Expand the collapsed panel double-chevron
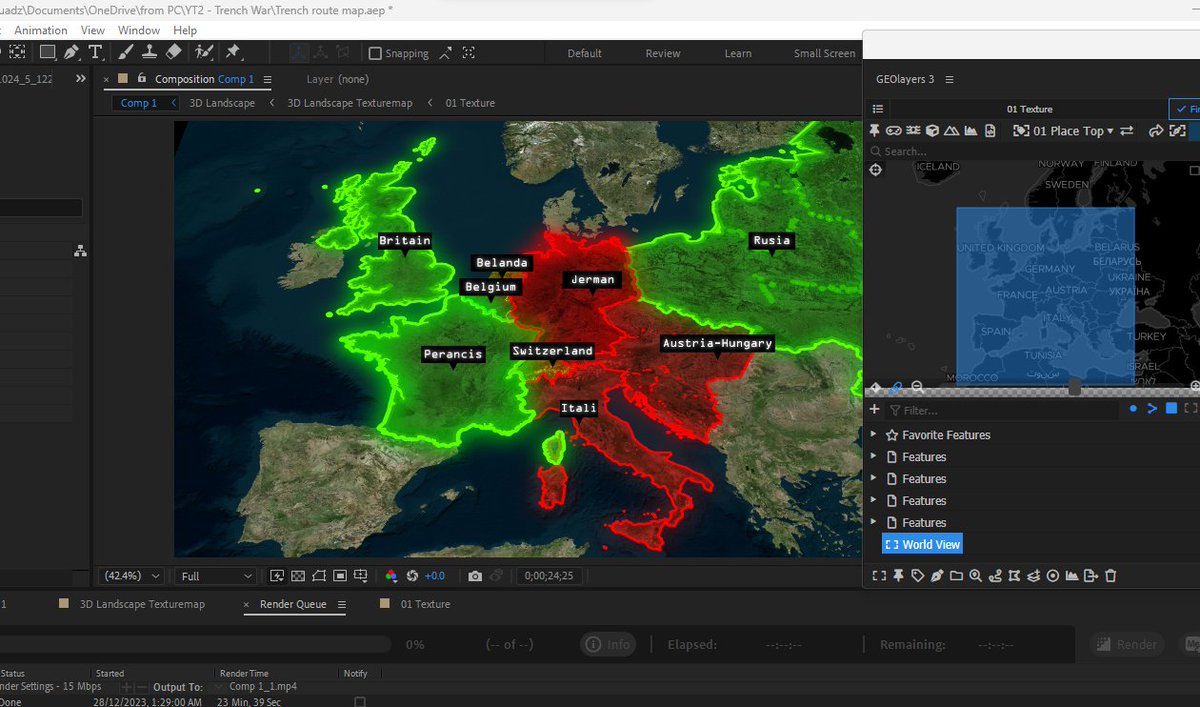 click(x=81, y=79)
